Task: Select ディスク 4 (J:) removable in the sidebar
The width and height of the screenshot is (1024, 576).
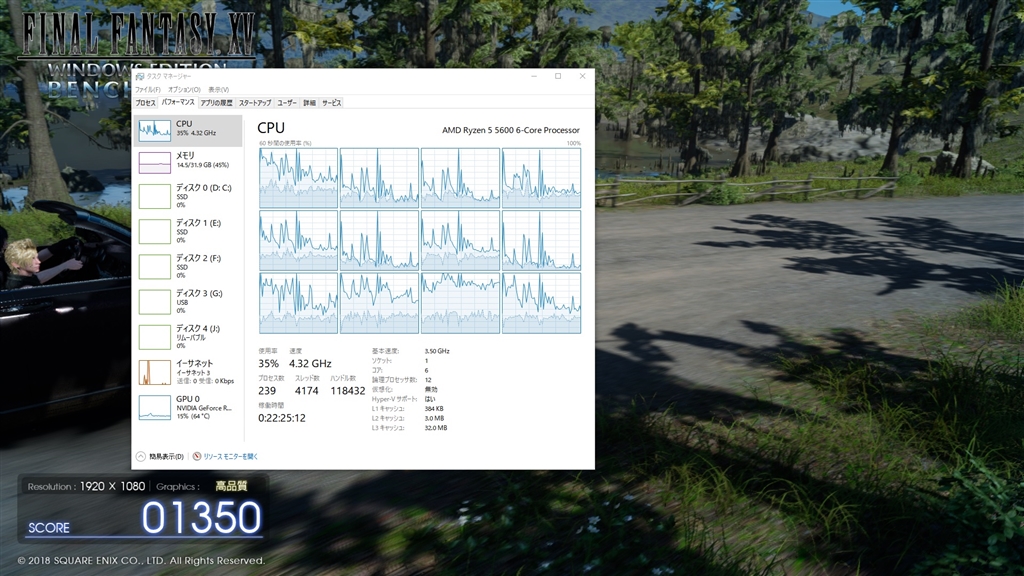Action: 188,337
